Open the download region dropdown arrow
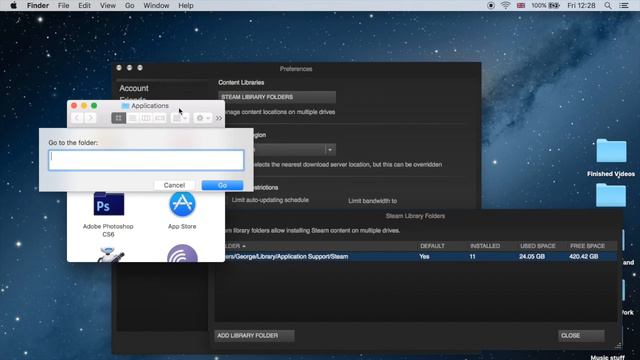The width and height of the screenshot is (640, 360). click(330, 150)
